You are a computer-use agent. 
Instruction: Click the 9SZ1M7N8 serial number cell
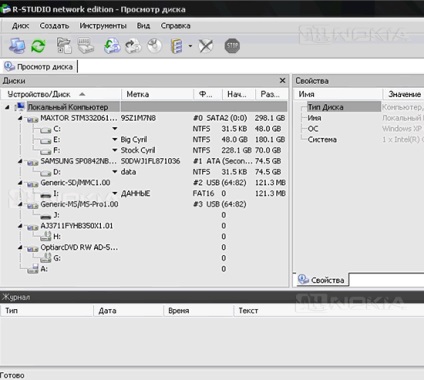(x=138, y=118)
